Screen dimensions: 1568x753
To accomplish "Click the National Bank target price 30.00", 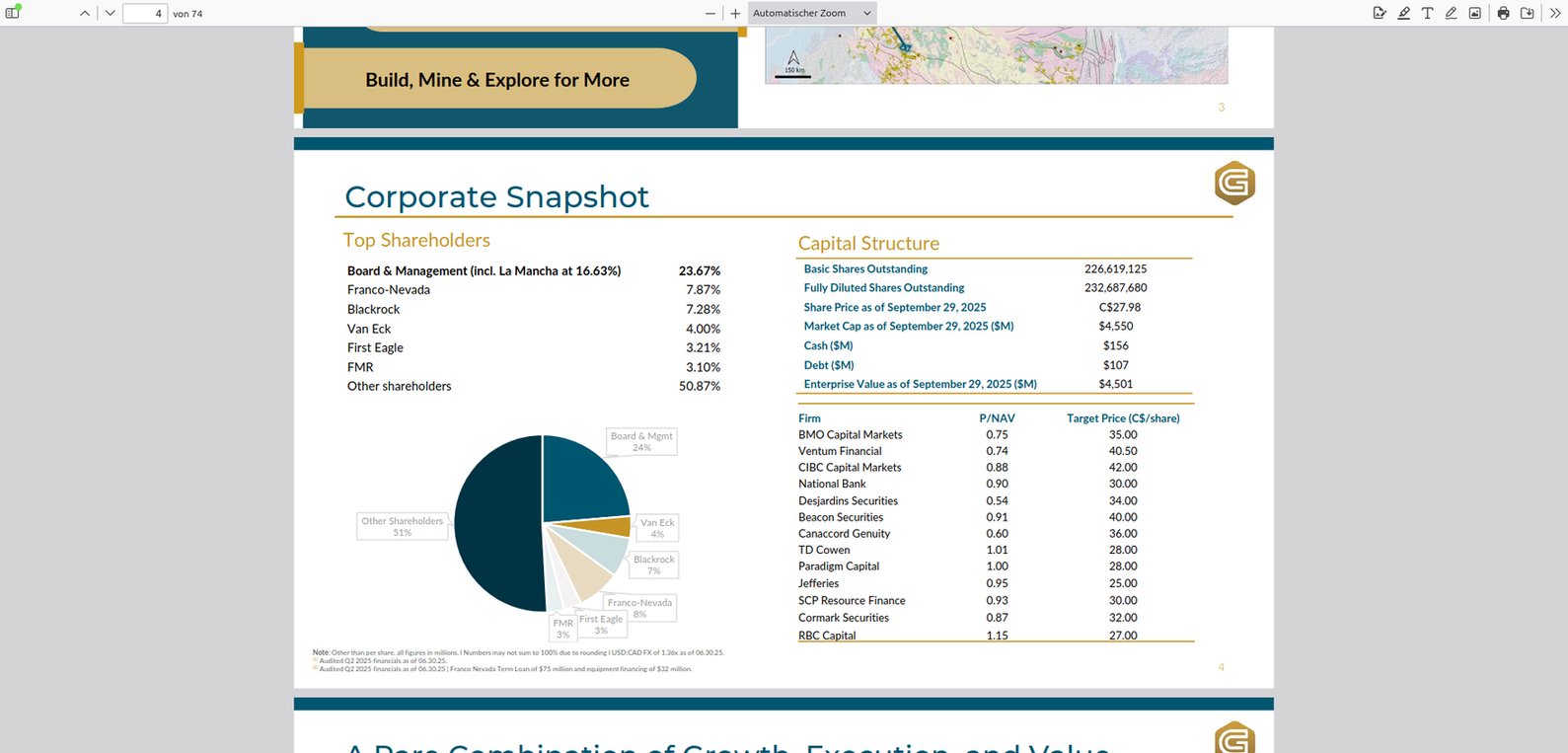I will 1123,485.
